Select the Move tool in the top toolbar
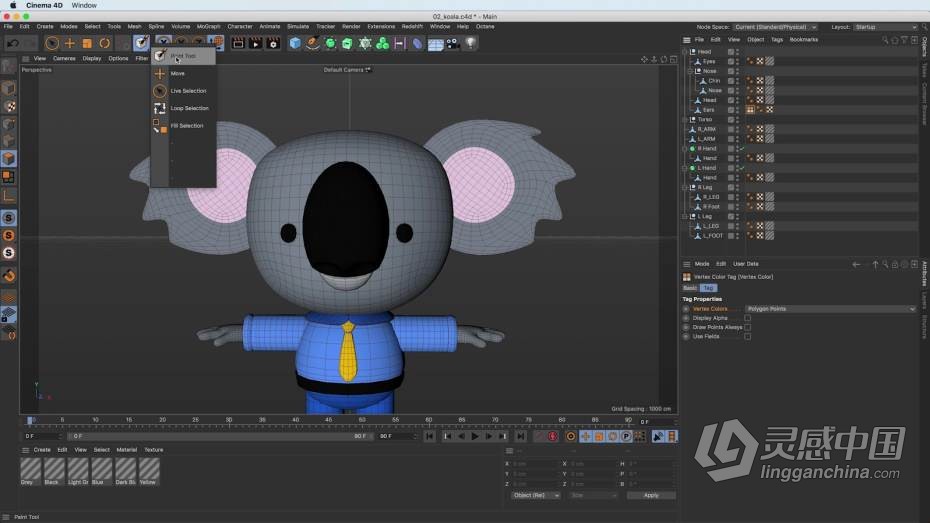The height and width of the screenshot is (523, 930). click(x=69, y=43)
